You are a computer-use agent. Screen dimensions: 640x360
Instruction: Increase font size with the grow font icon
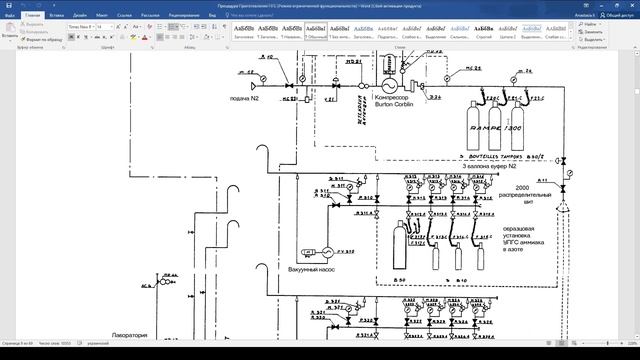tap(118, 27)
